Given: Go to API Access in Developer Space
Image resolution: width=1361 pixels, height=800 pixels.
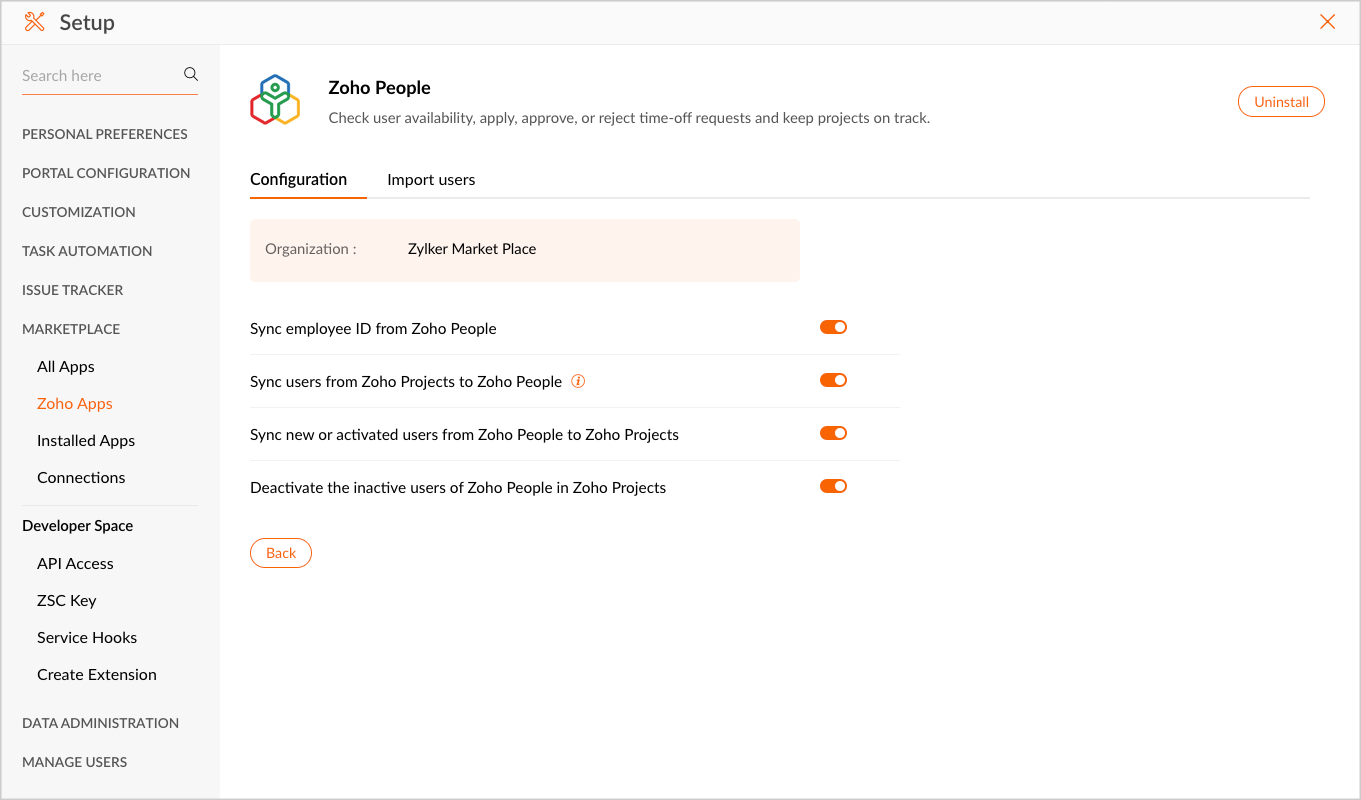Looking at the screenshot, I should pos(75,563).
